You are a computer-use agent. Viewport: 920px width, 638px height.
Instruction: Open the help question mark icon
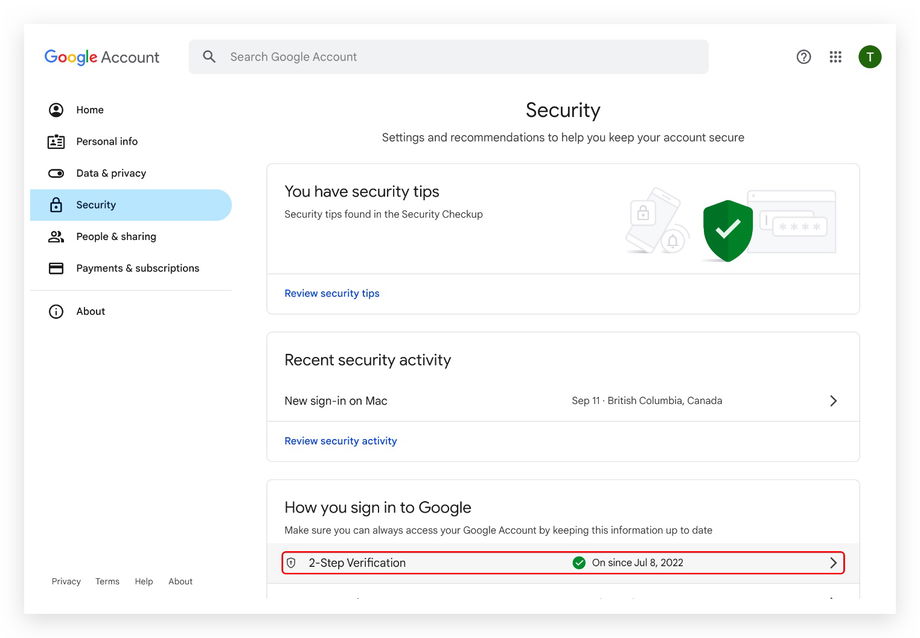coord(804,57)
